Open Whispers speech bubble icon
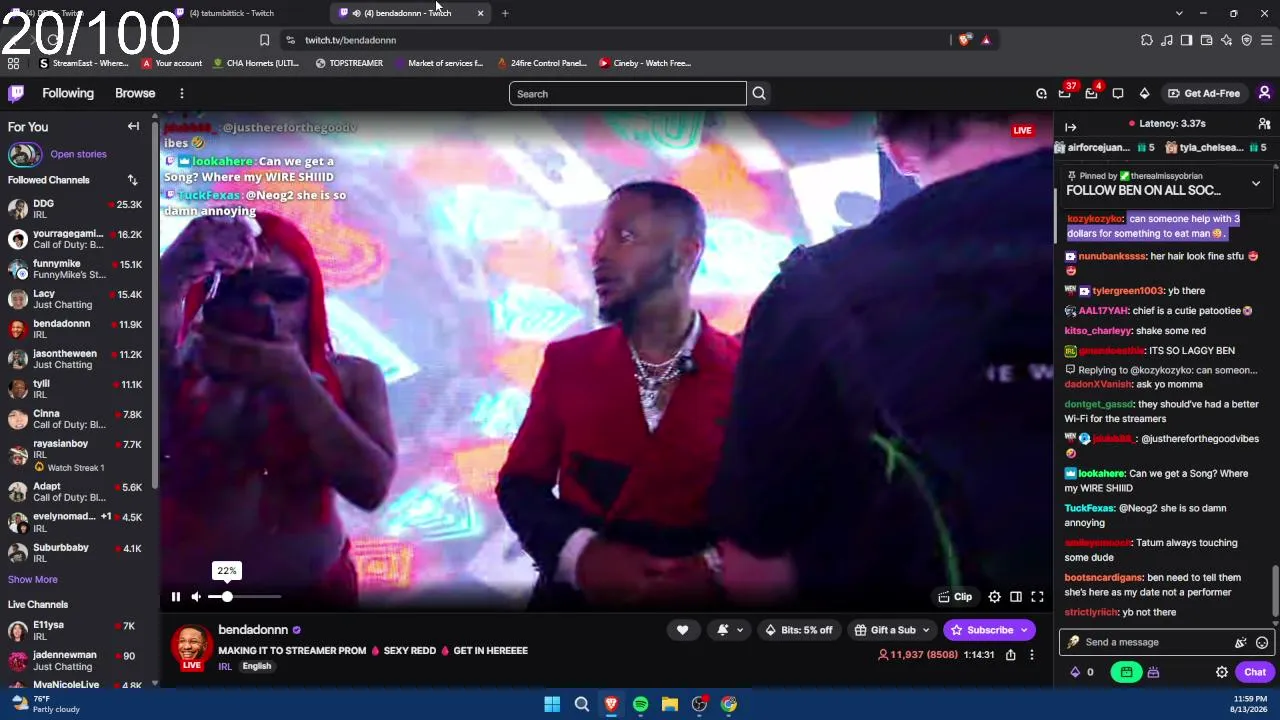The width and height of the screenshot is (1280, 720). click(x=1118, y=93)
